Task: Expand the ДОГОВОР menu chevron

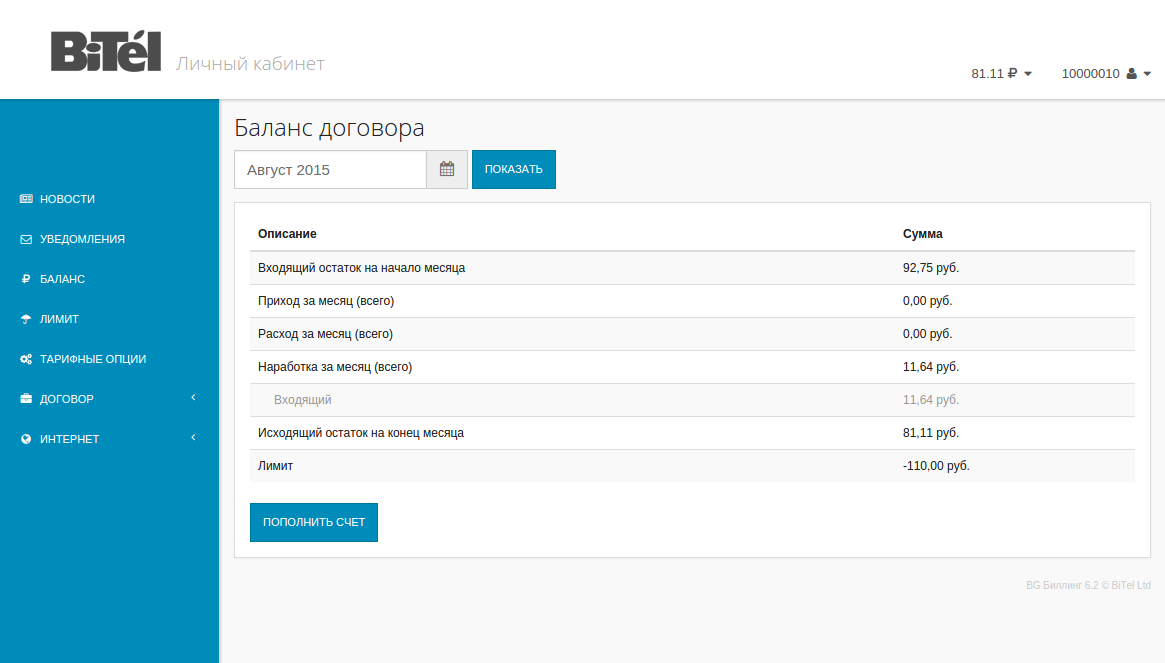Action: point(193,397)
